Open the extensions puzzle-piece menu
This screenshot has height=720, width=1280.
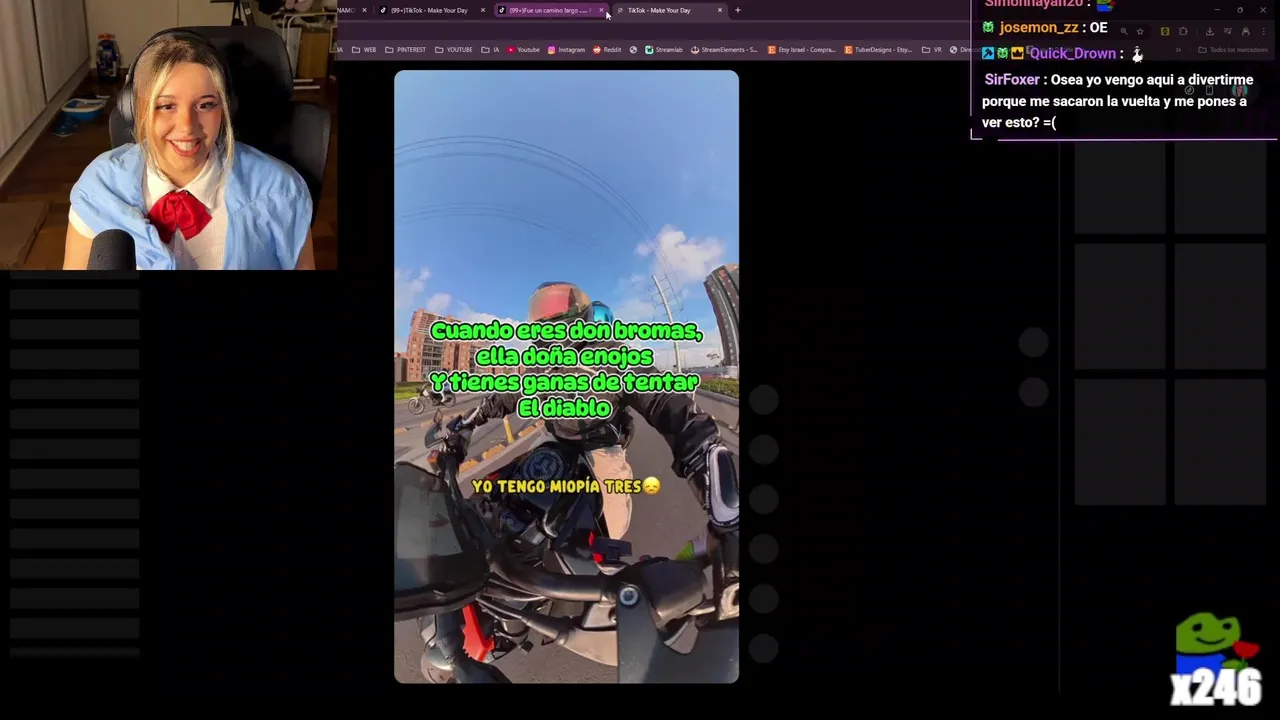point(1183,31)
